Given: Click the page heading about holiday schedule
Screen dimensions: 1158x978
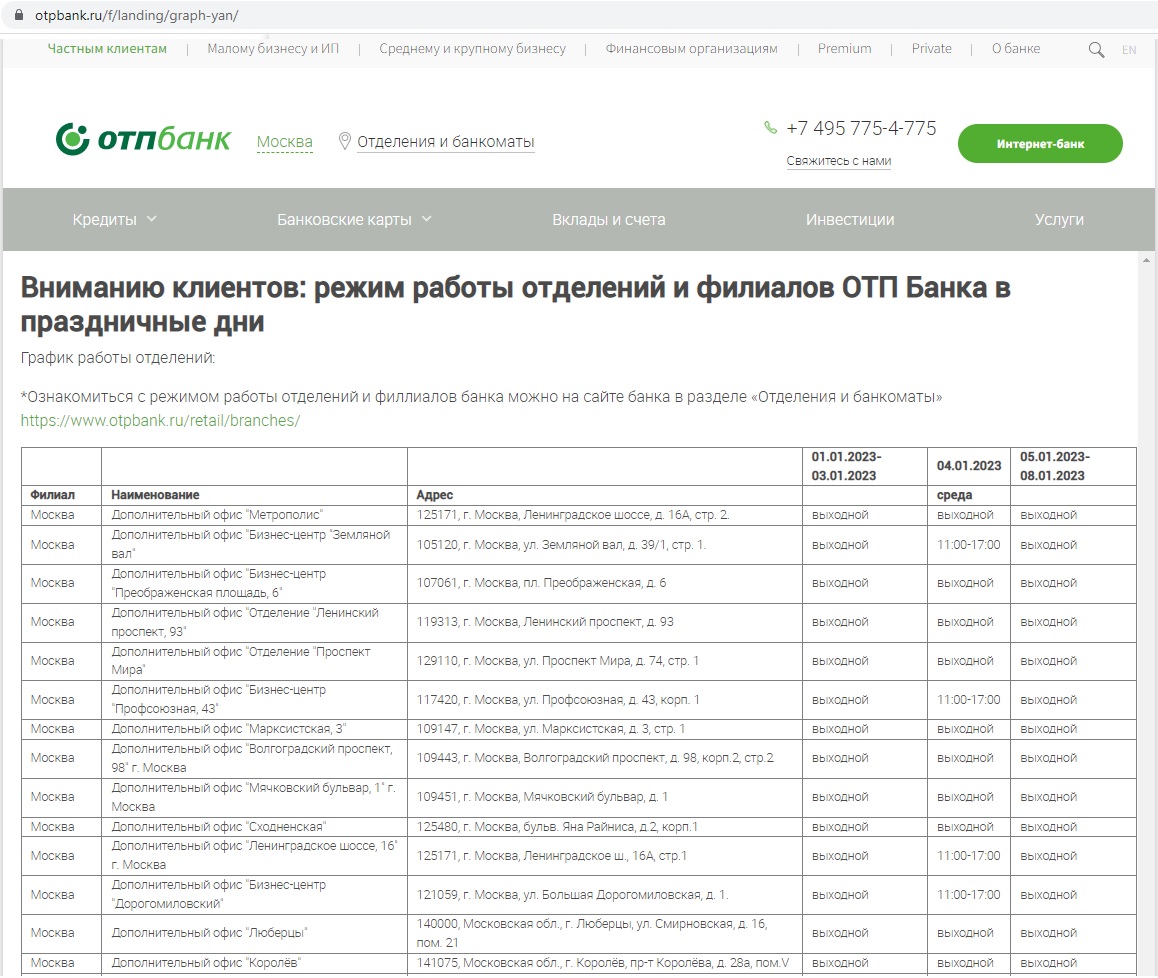Looking at the screenshot, I should 515,304.
